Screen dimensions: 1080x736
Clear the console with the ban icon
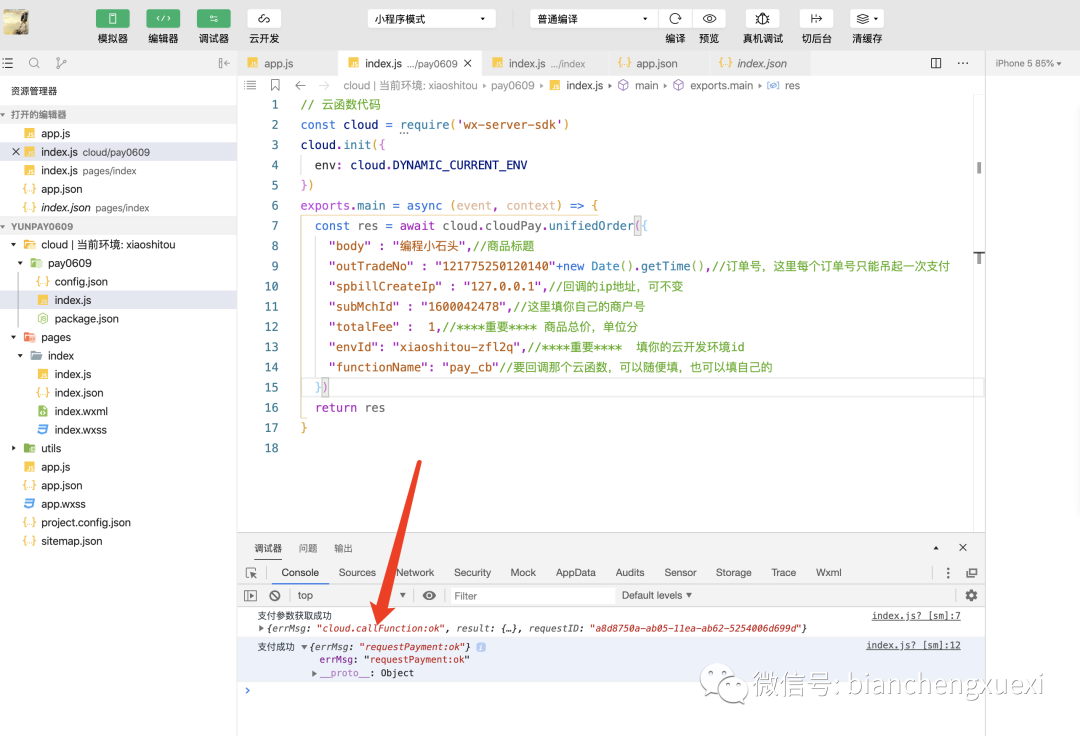pos(275,596)
